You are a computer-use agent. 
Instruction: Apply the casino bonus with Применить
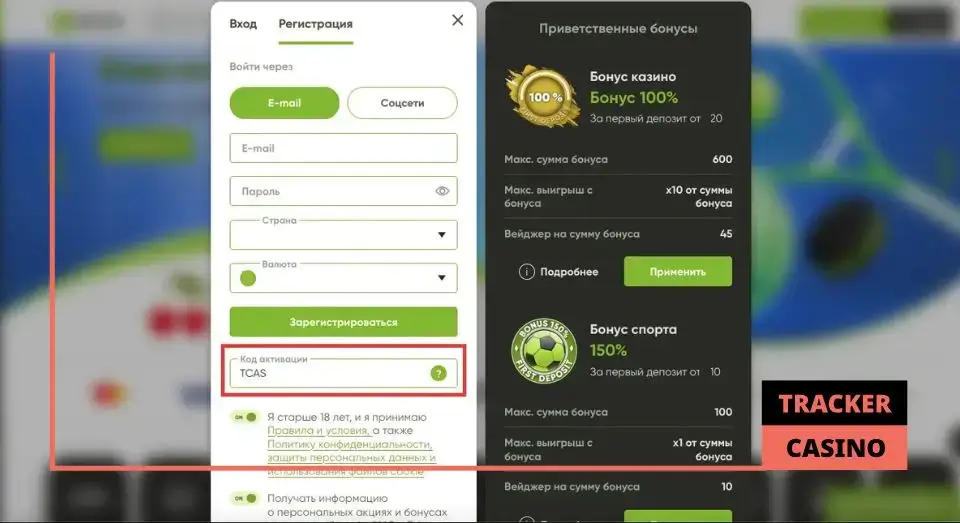click(x=678, y=271)
